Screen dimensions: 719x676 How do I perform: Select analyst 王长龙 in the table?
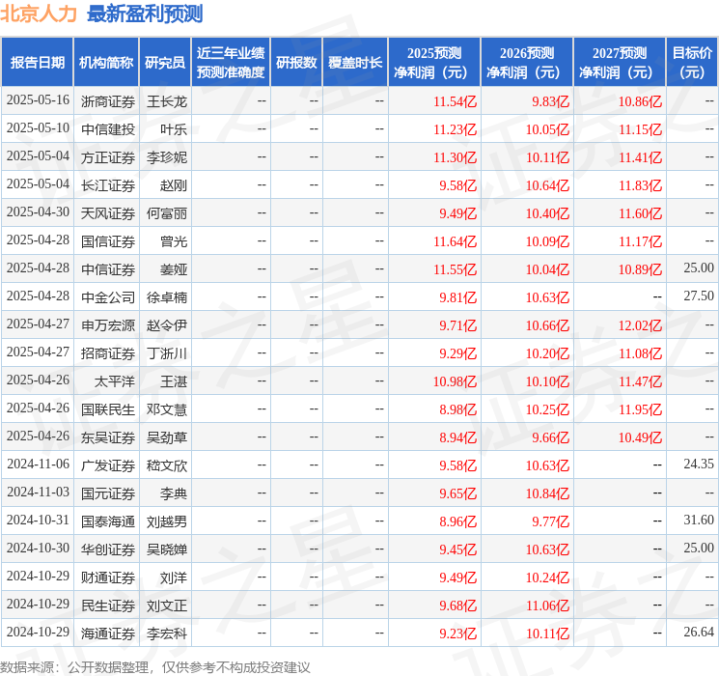tap(167, 101)
